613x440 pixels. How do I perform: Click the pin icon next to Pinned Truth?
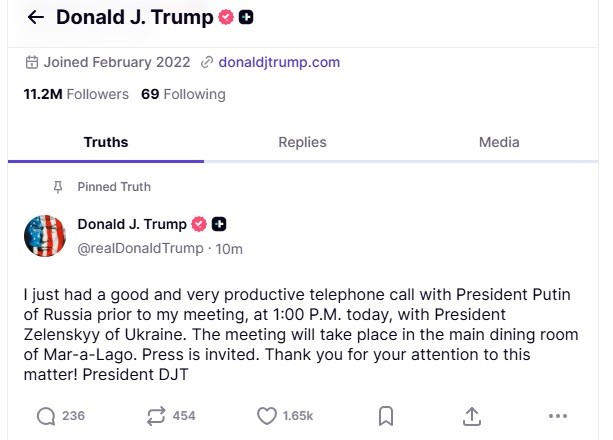pyautogui.click(x=58, y=187)
